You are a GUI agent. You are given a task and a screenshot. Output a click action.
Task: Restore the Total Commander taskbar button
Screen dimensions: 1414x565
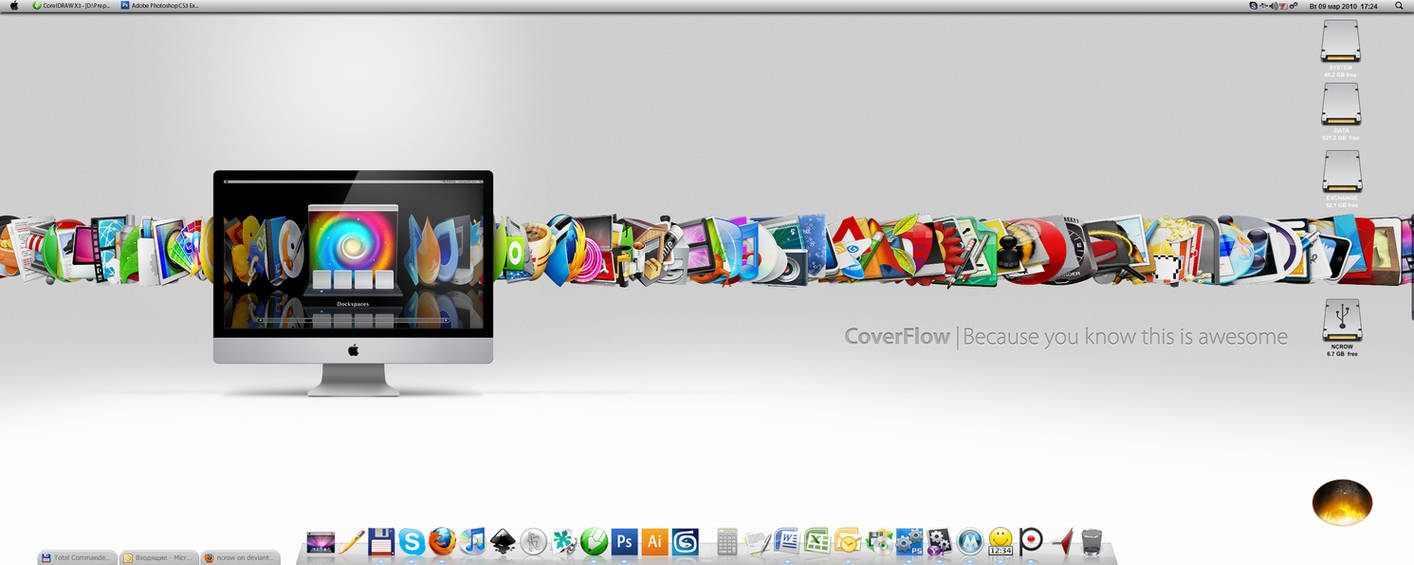tap(77, 557)
